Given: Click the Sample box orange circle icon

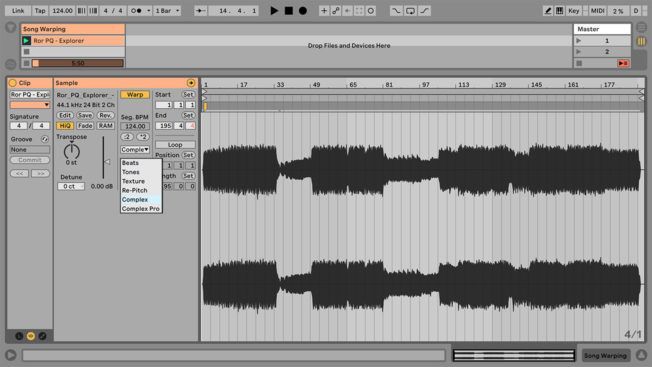Looking at the screenshot, I should [x=191, y=83].
